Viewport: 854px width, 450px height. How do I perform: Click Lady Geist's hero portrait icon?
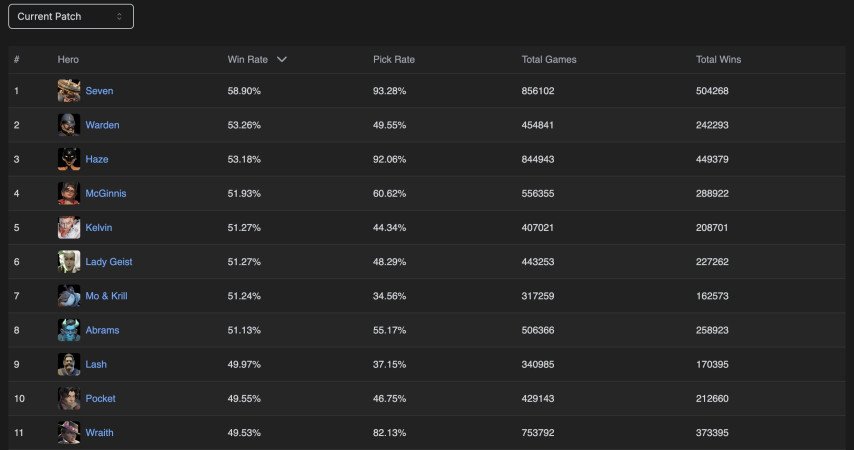69,262
